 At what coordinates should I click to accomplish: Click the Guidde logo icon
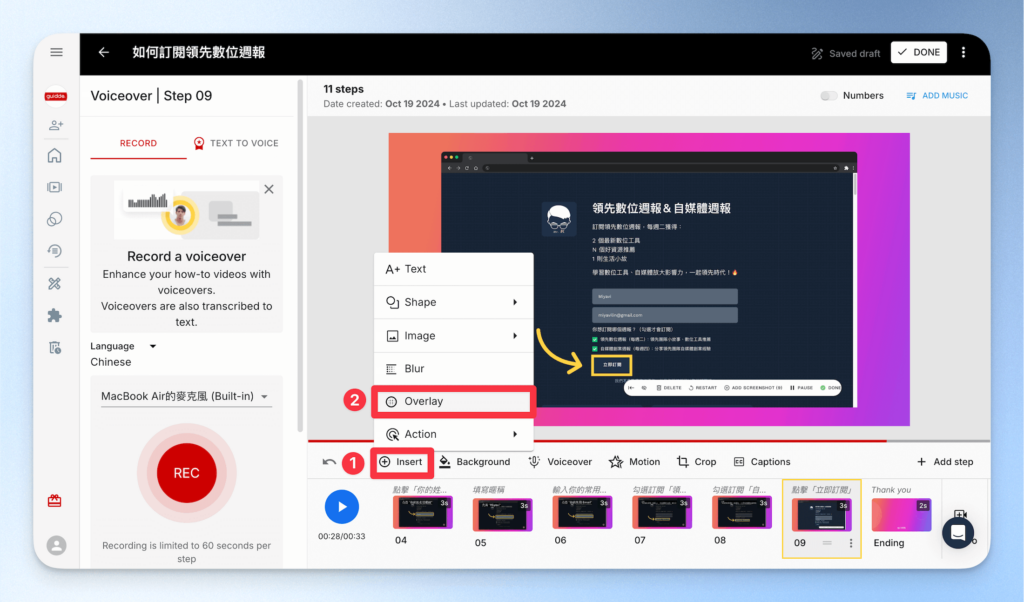[x=56, y=96]
